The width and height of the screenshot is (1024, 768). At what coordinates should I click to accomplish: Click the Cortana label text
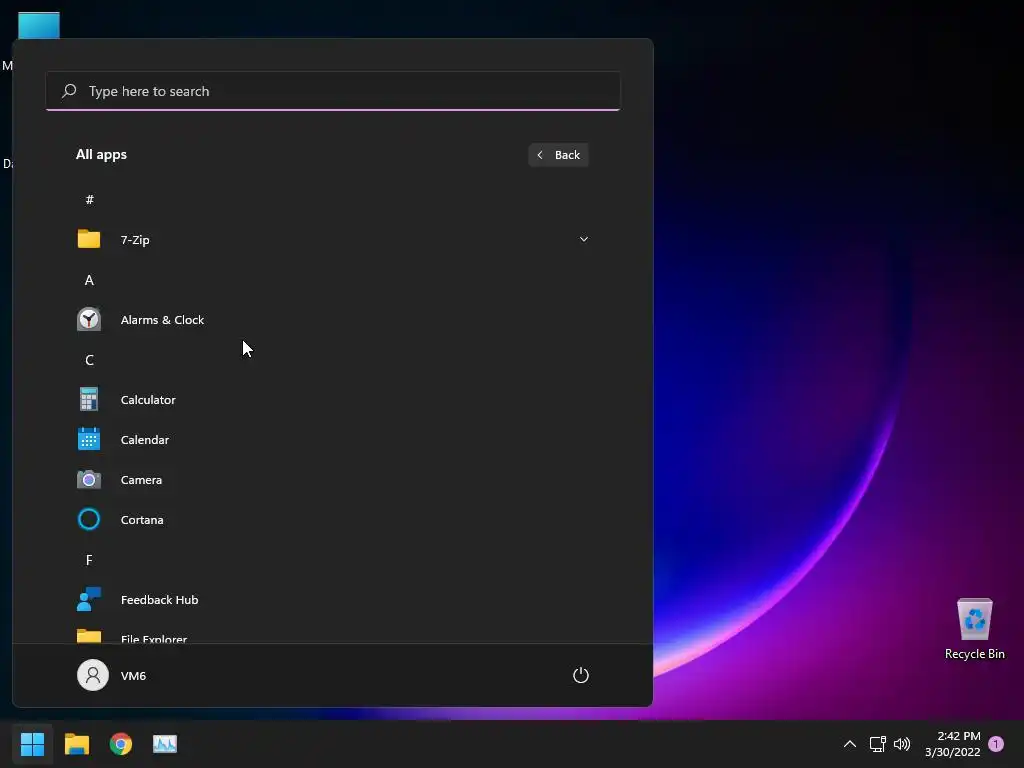pos(142,520)
